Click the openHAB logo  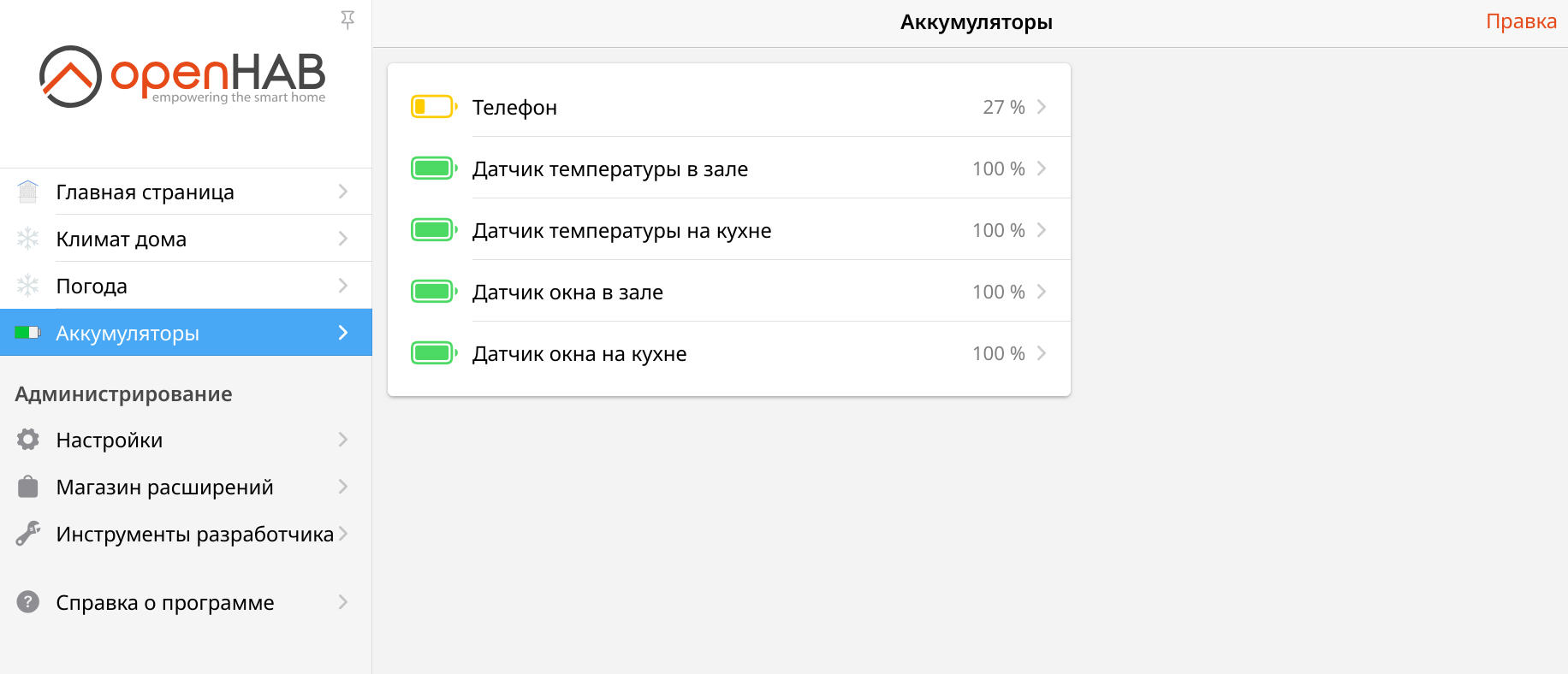coord(182,76)
